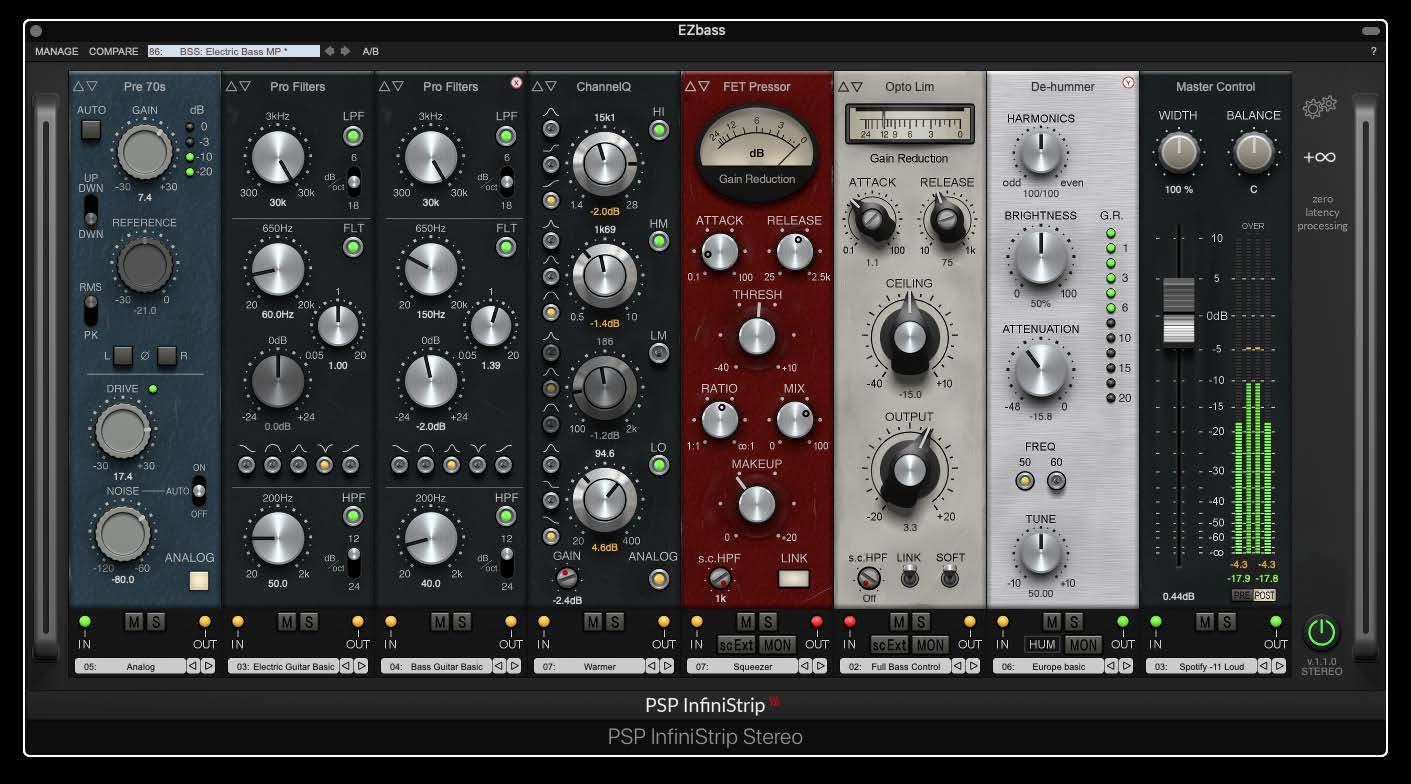The width and height of the screenshot is (1411, 784).
Task: Click the De-hummer red circle icon
Action: 1128,83
